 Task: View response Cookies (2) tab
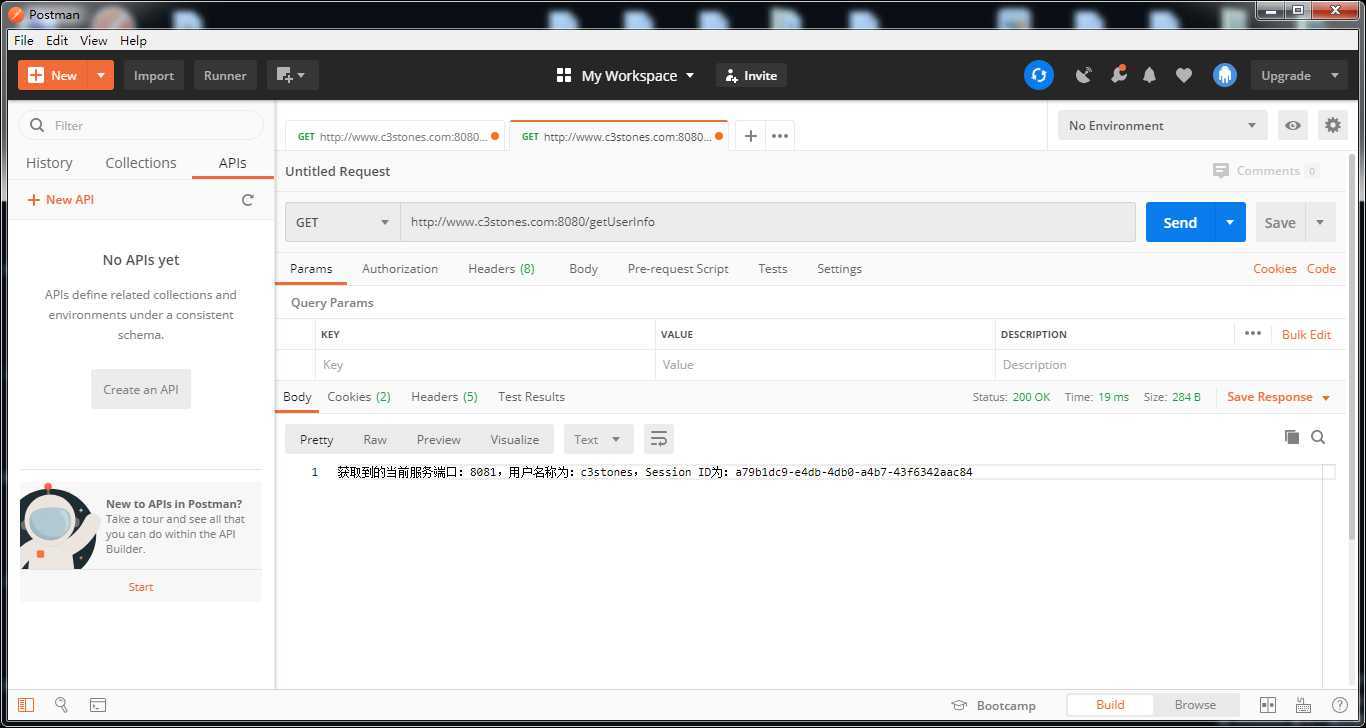pyautogui.click(x=359, y=397)
